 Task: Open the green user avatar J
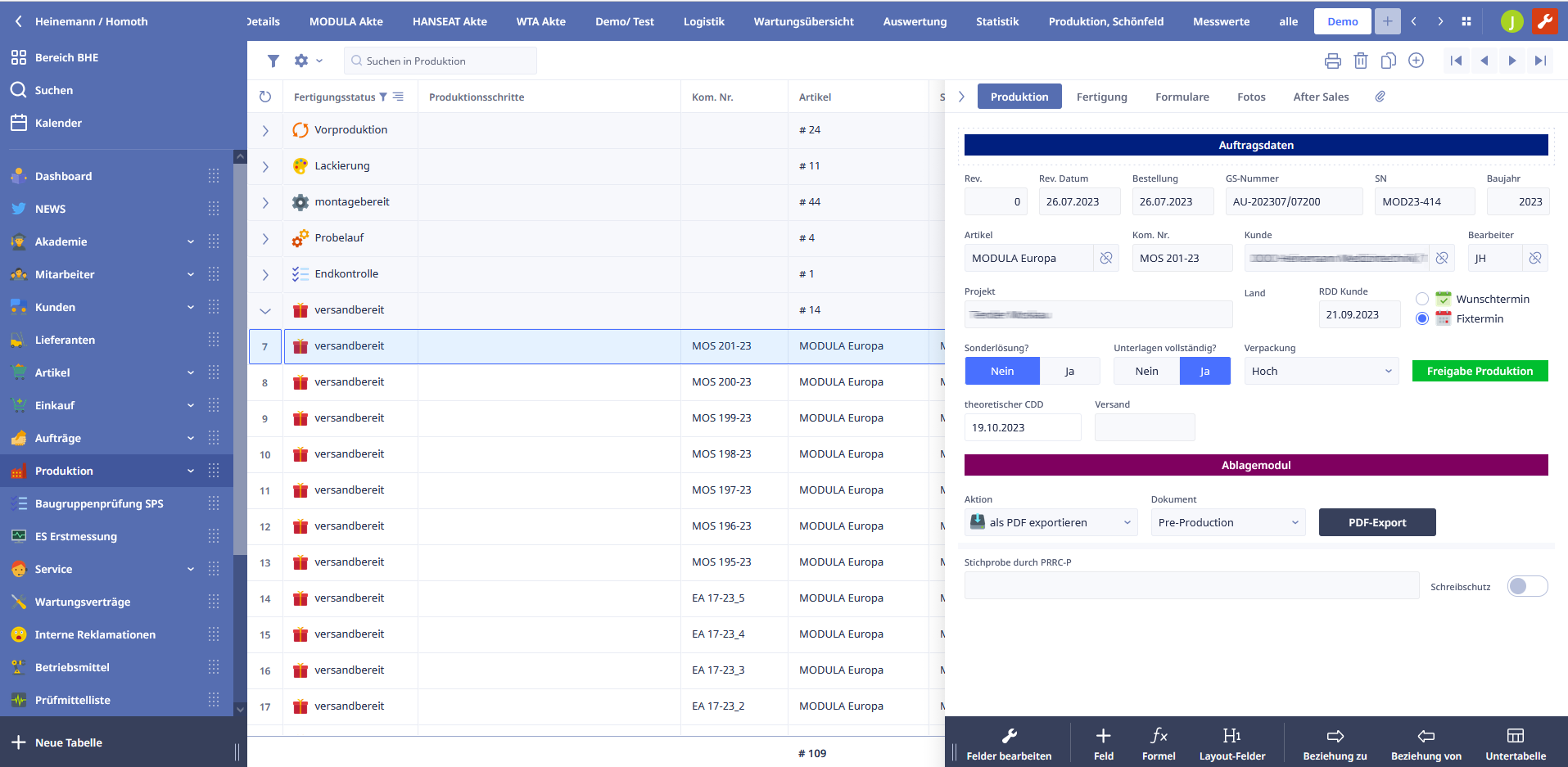click(x=1512, y=21)
